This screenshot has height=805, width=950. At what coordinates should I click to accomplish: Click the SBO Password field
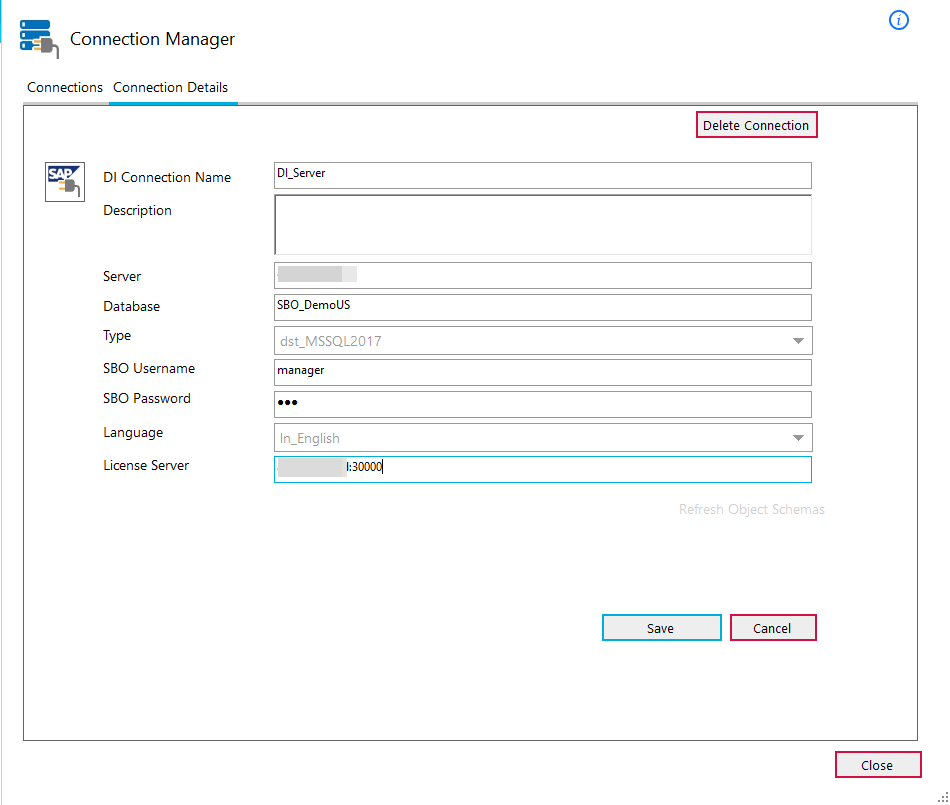(x=543, y=405)
